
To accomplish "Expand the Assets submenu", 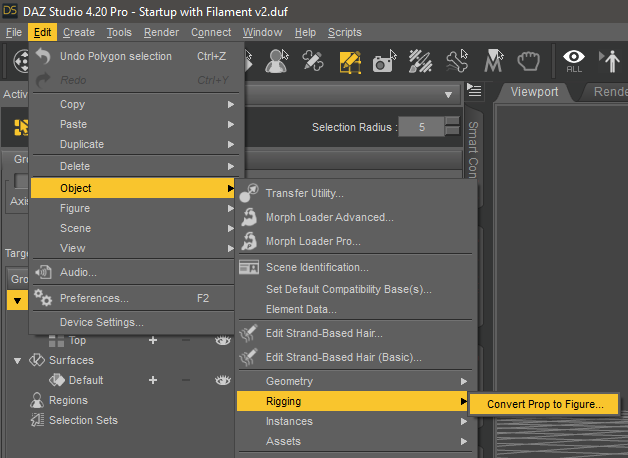I will tap(464, 441).
